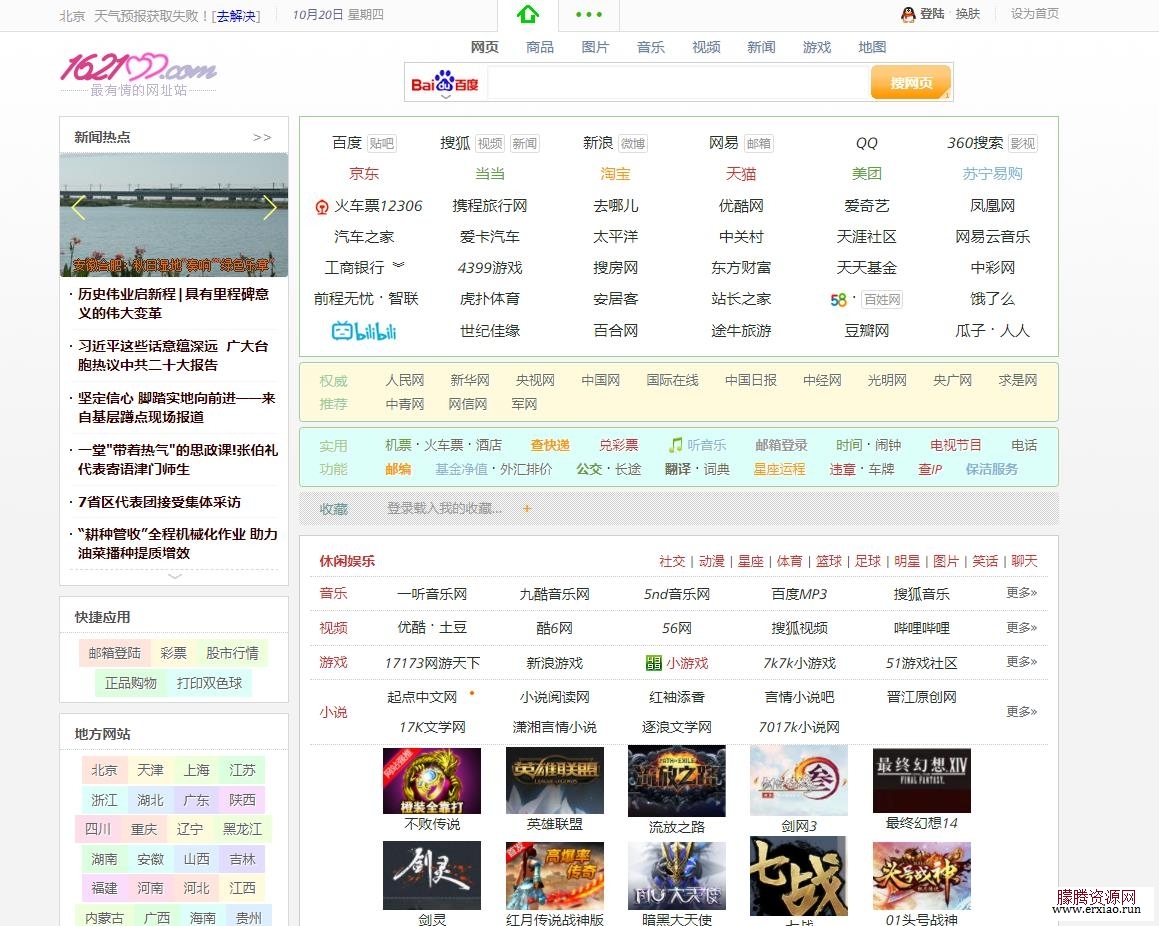Focus the Baidu search input field
The height and width of the screenshot is (926, 1159).
pyautogui.click(x=678, y=83)
